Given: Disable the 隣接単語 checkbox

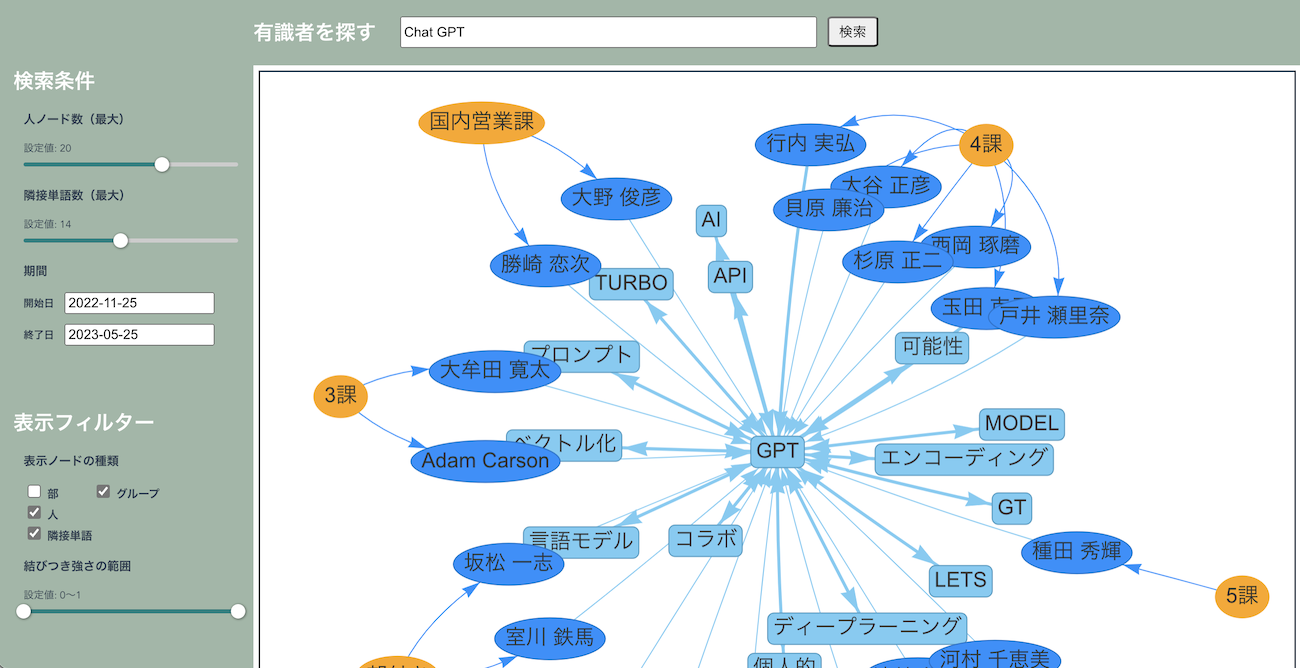Looking at the screenshot, I should [34, 534].
